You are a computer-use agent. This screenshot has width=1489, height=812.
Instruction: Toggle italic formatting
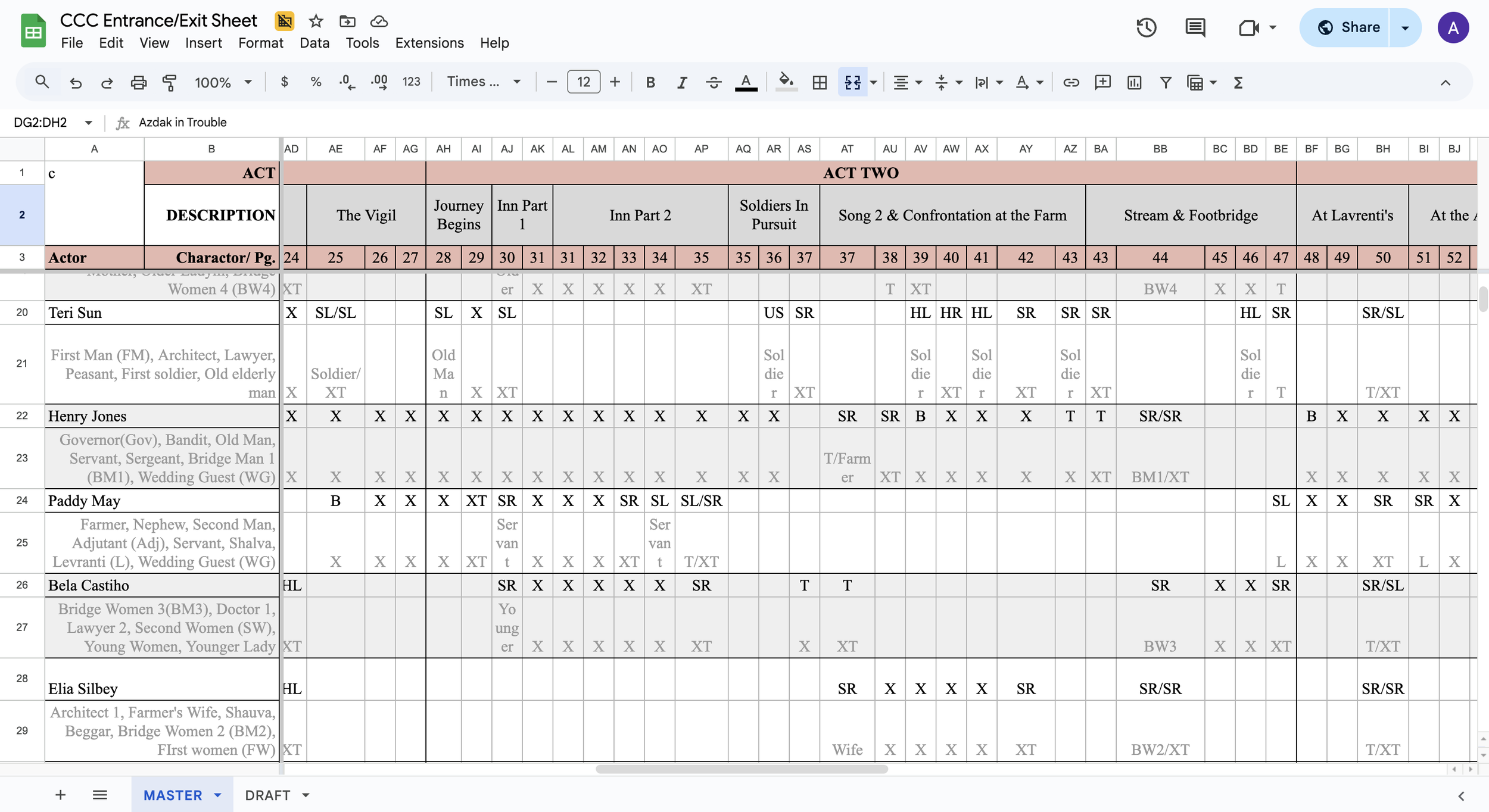click(x=681, y=82)
